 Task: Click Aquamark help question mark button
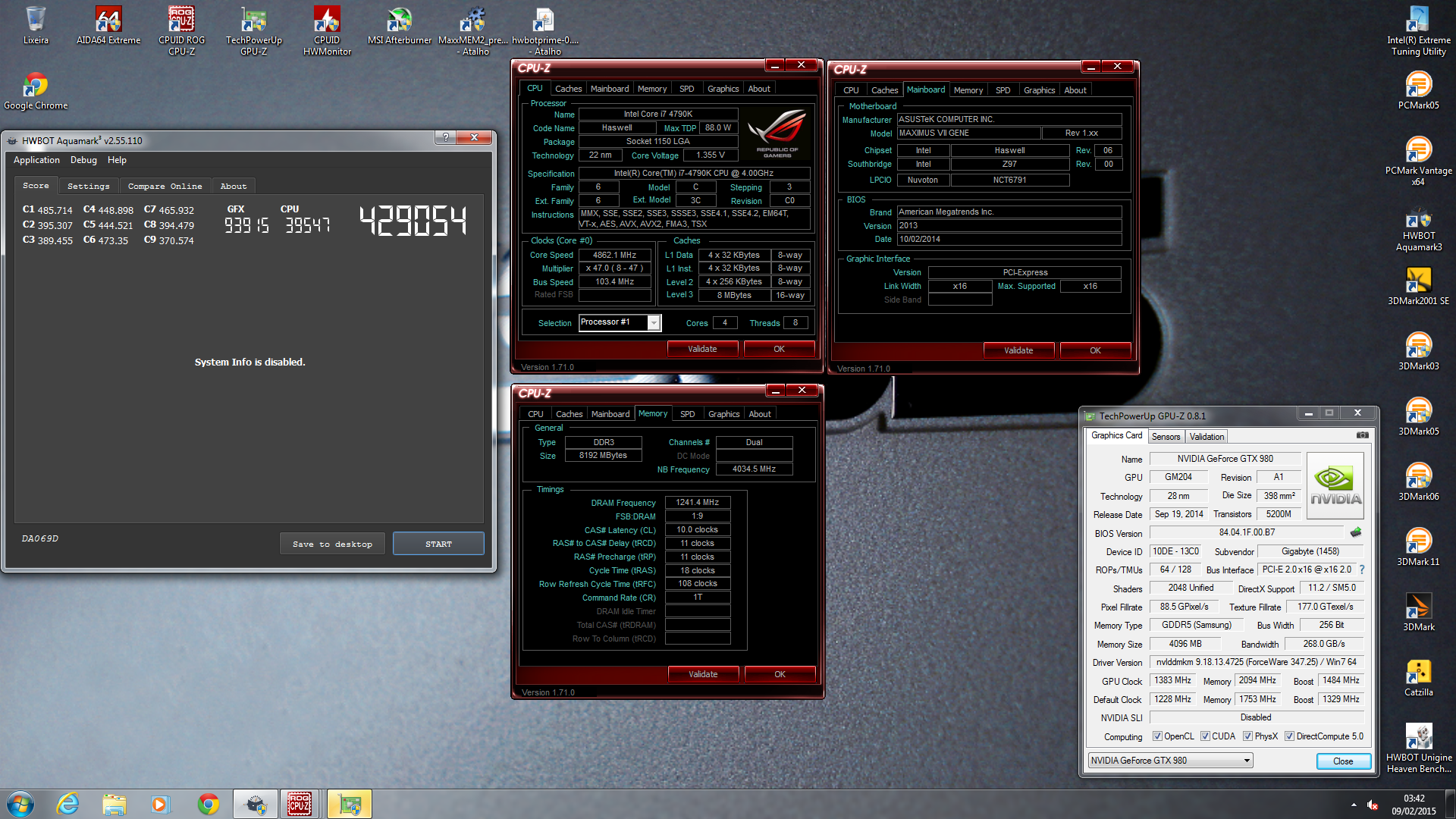(445, 137)
